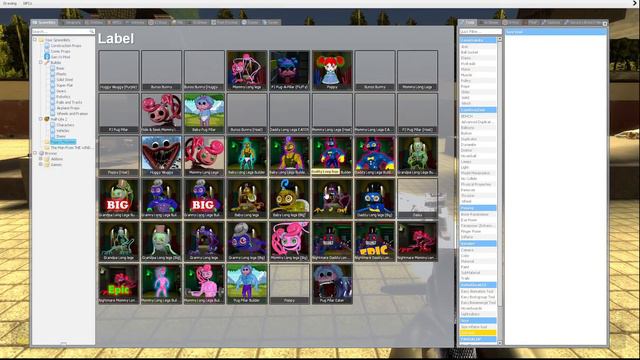Collapse the Construction tool category header
Screen dimensions: 640x360
[x=478, y=110]
